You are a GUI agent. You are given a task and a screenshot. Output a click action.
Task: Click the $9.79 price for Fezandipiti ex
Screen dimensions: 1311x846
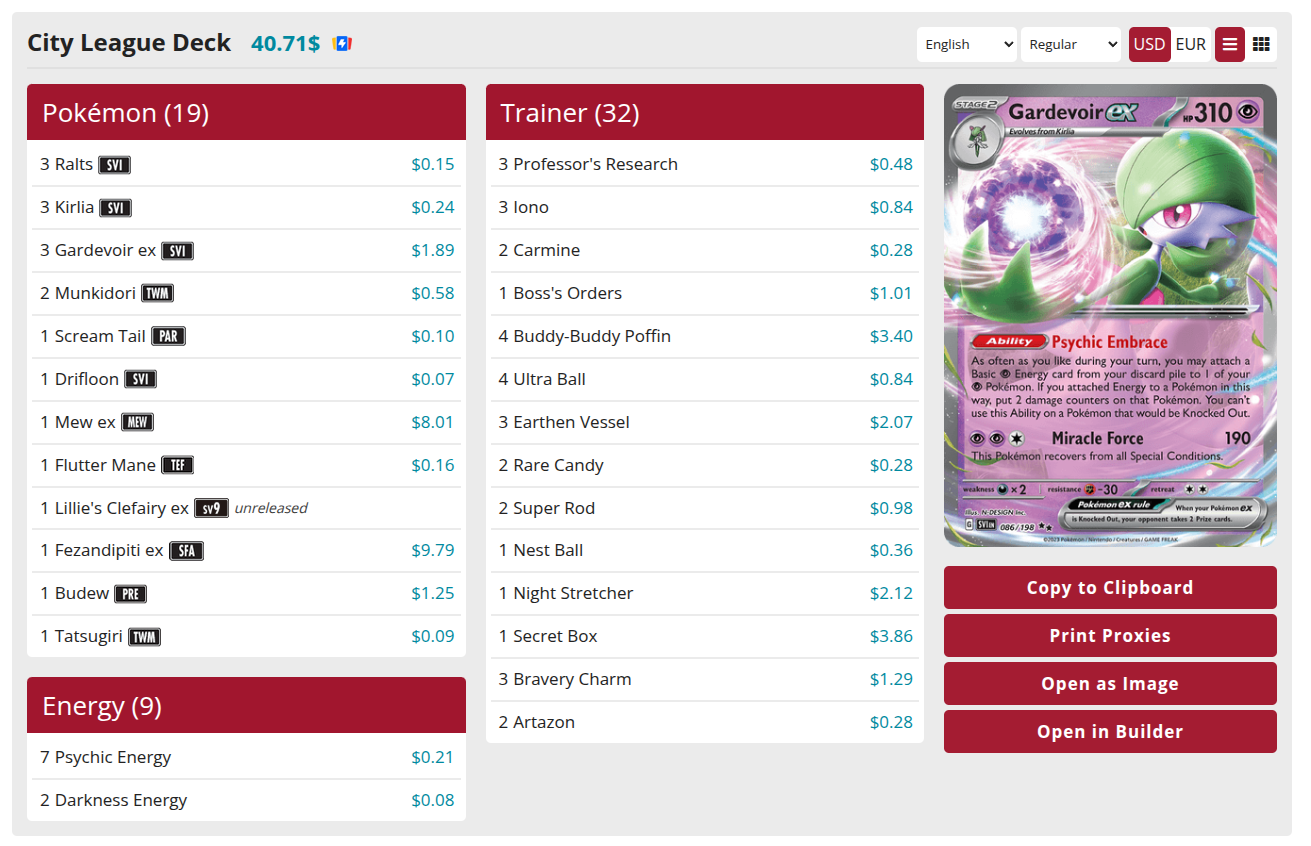[433, 550]
